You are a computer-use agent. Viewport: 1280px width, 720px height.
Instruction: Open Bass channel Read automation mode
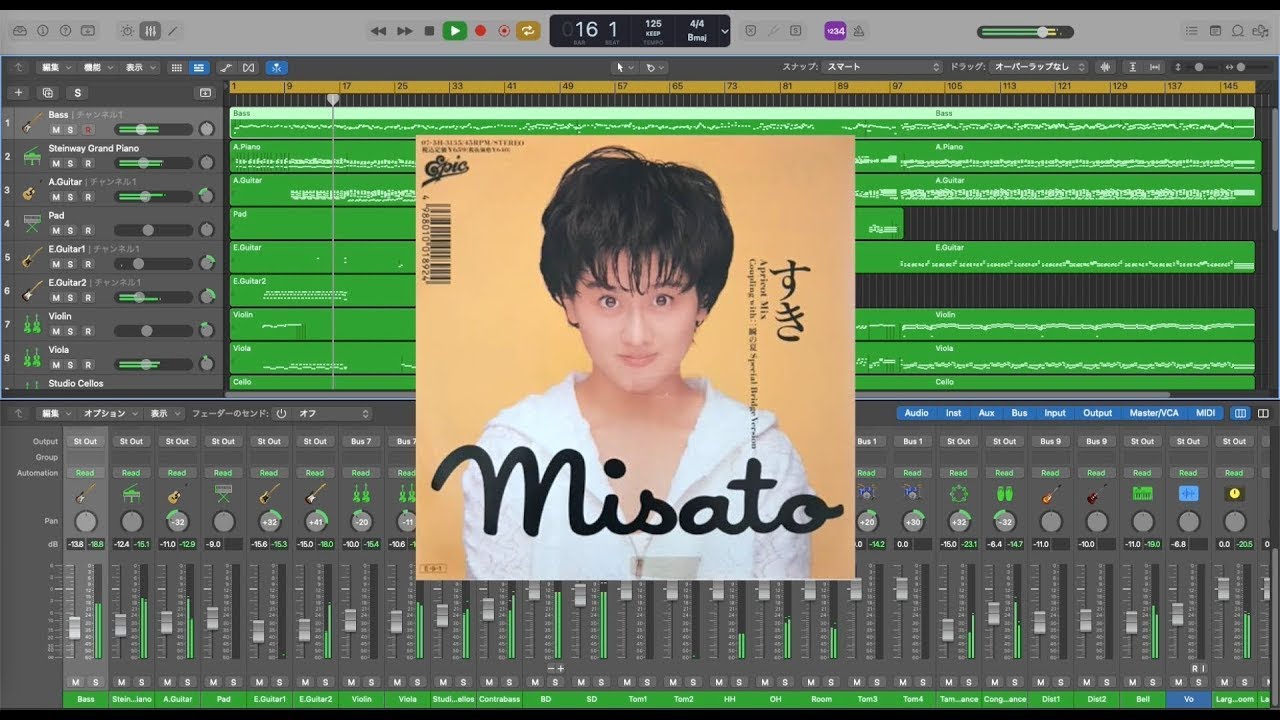coord(86,473)
